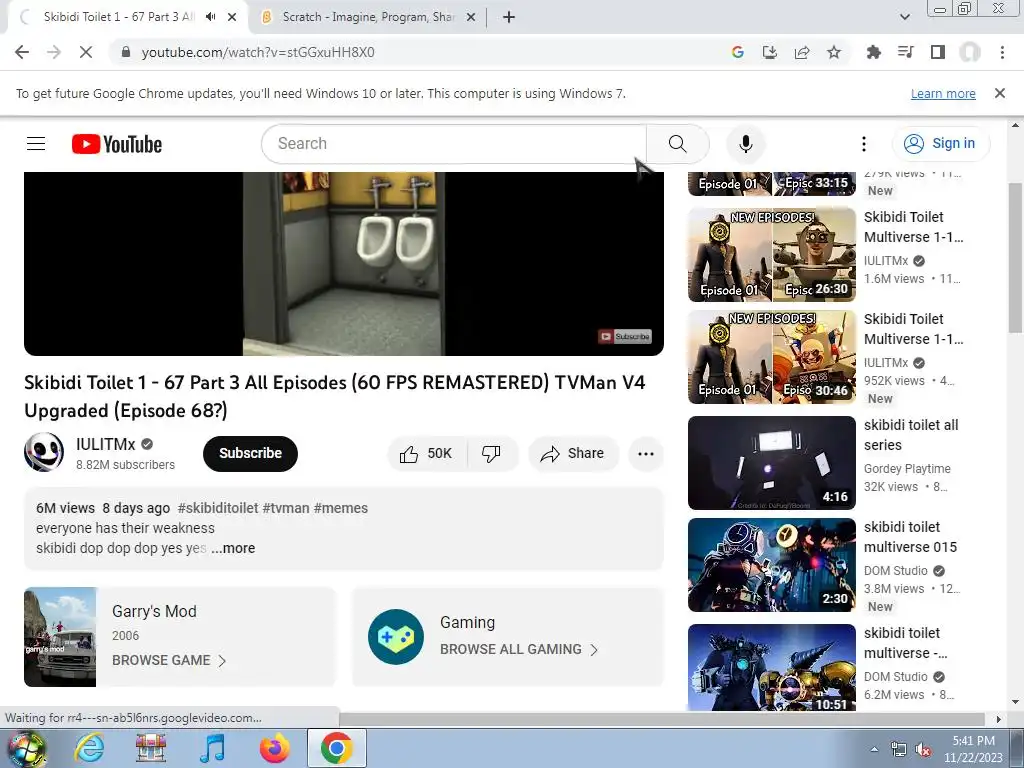Viewport: 1024px width, 768px height.
Task: Open Chrome extensions puzzle icon
Action: [x=873, y=52]
